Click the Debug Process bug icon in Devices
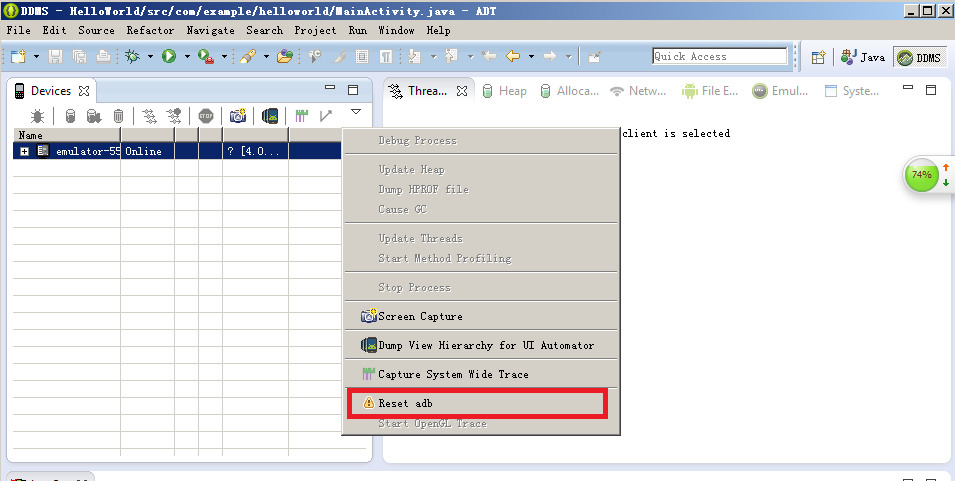Screen dimensions: 955x481 (38, 116)
